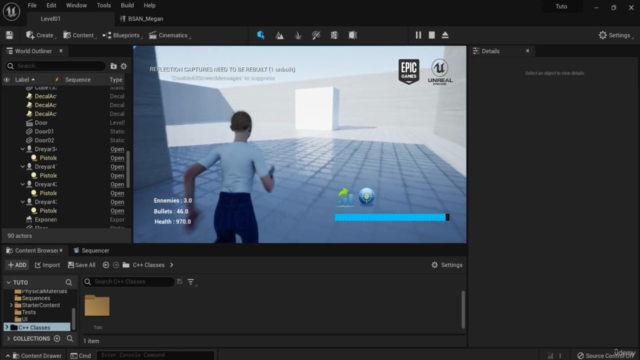Collapse the Dreyar3 actor tree arrow

[22, 149]
